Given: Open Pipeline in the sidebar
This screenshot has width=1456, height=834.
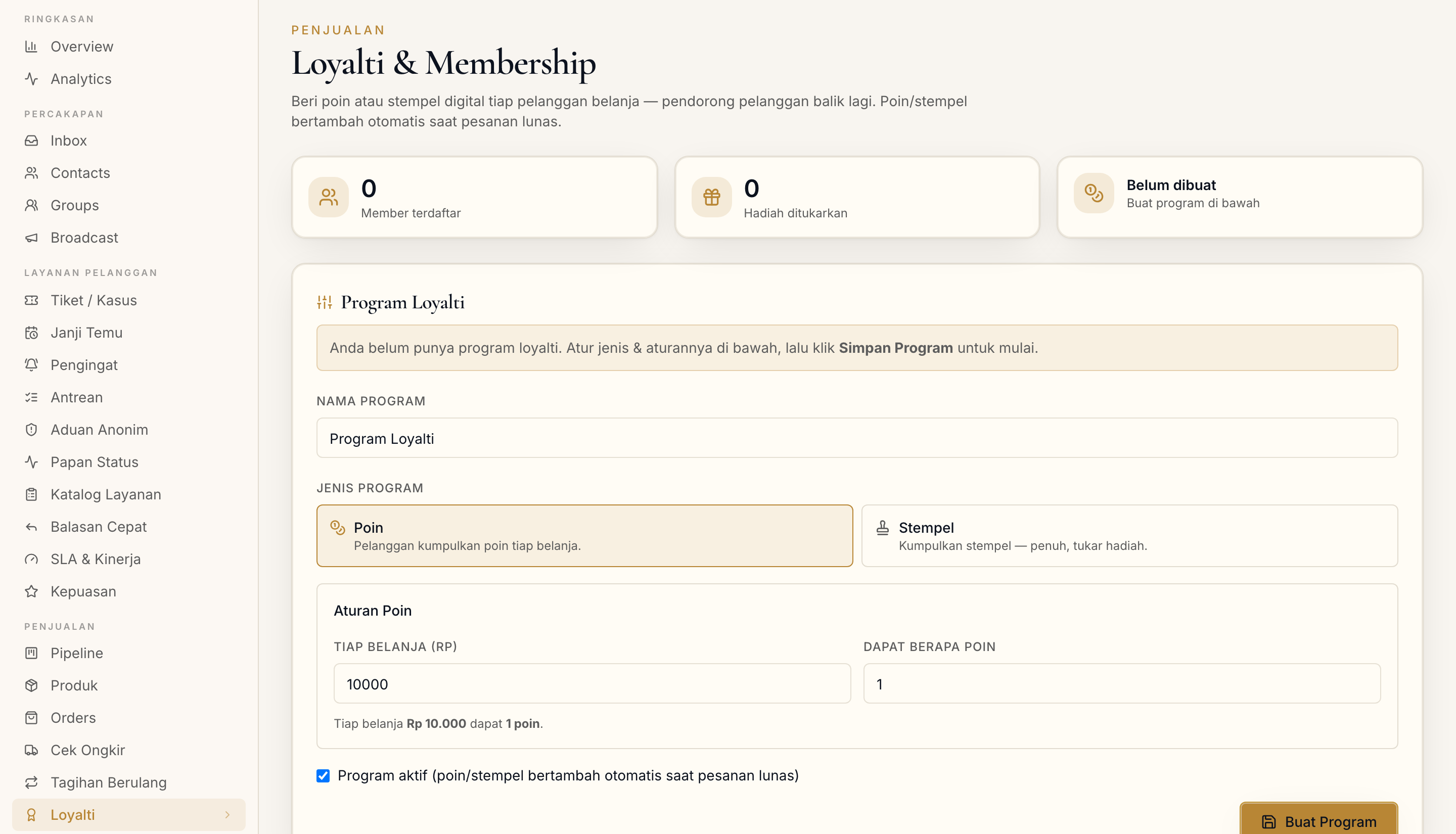Looking at the screenshot, I should coord(129,653).
